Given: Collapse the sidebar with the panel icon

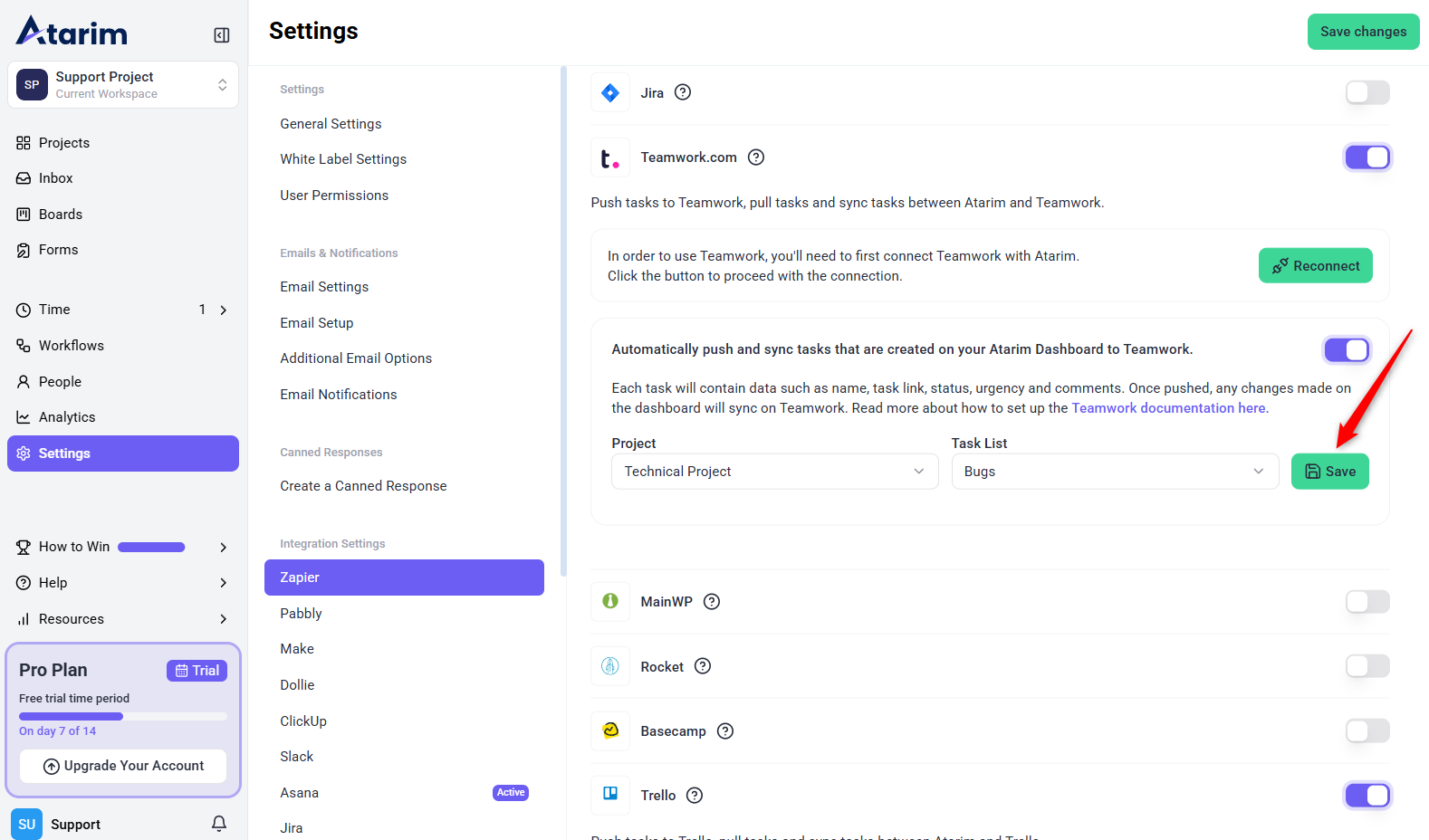Looking at the screenshot, I should click(221, 35).
